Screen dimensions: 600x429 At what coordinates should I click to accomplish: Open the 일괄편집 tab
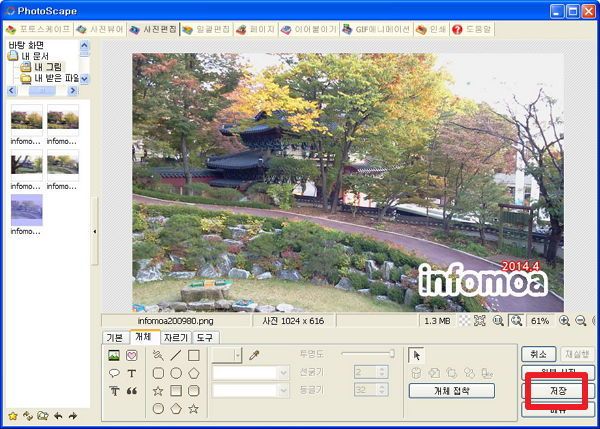point(206,29)
